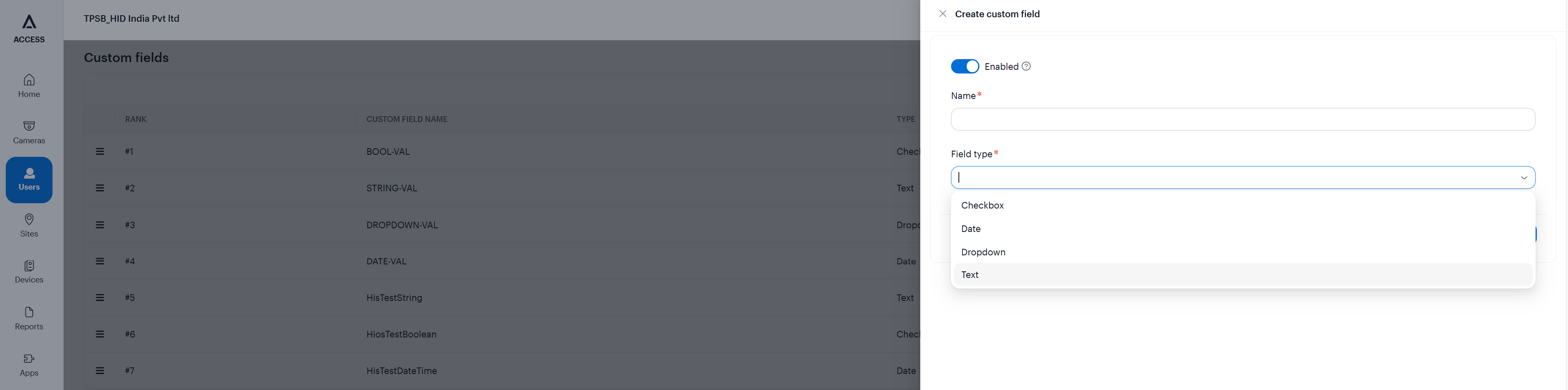Grab drag handle for BOOL-VAL row

100,151
